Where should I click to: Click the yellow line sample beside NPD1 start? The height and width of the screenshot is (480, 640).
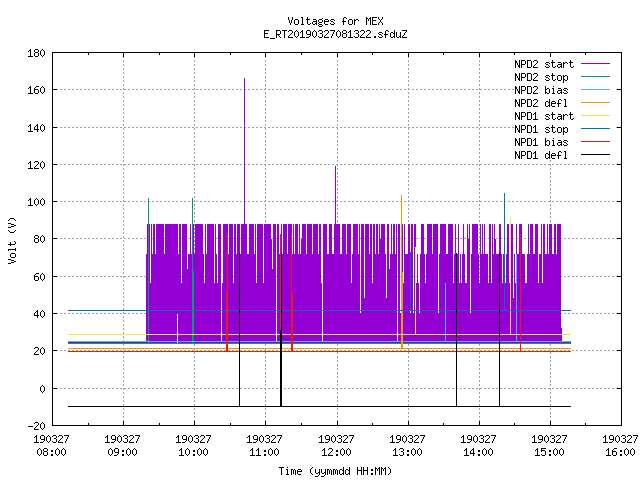coord(595,116)
